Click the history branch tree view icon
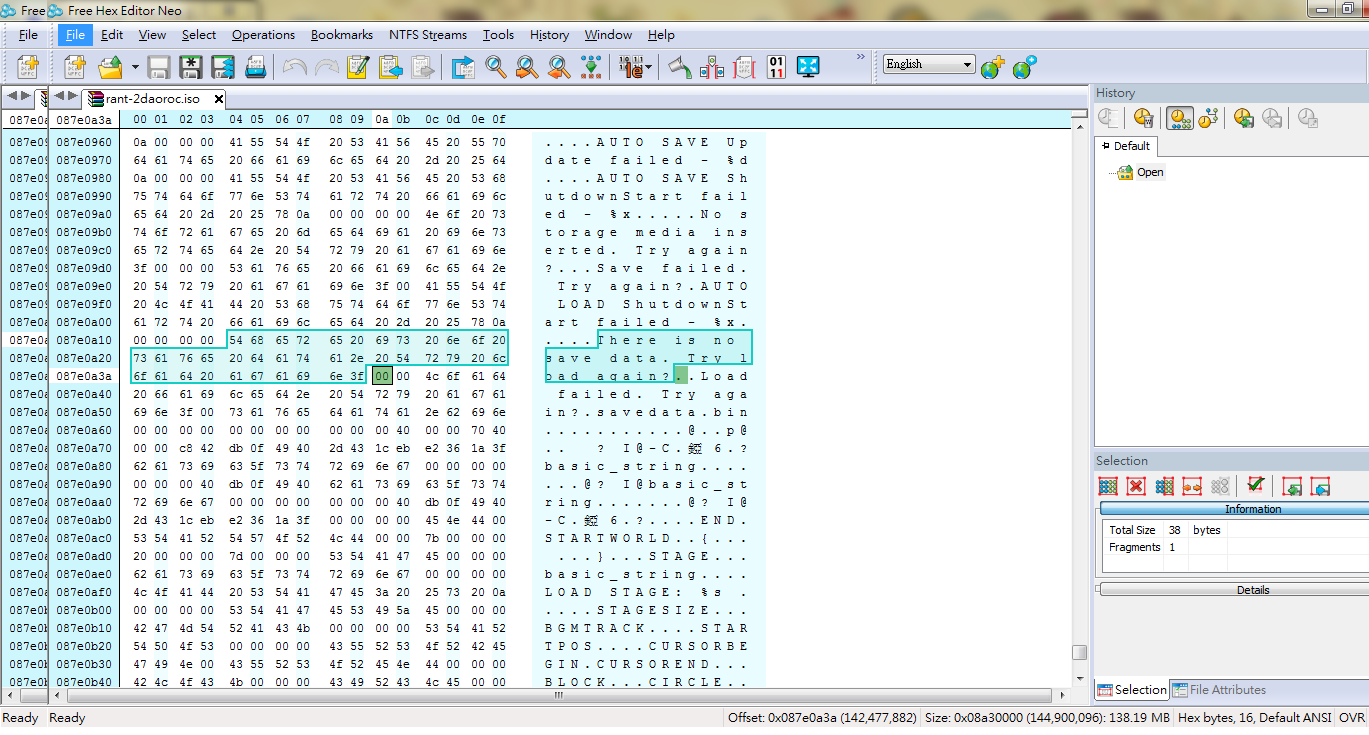The image size is (1369, 735). [1209, 118]
